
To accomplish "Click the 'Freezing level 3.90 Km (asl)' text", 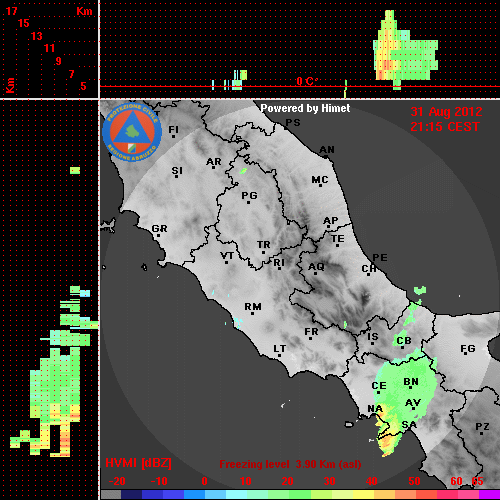I will [x=290, y=464].
